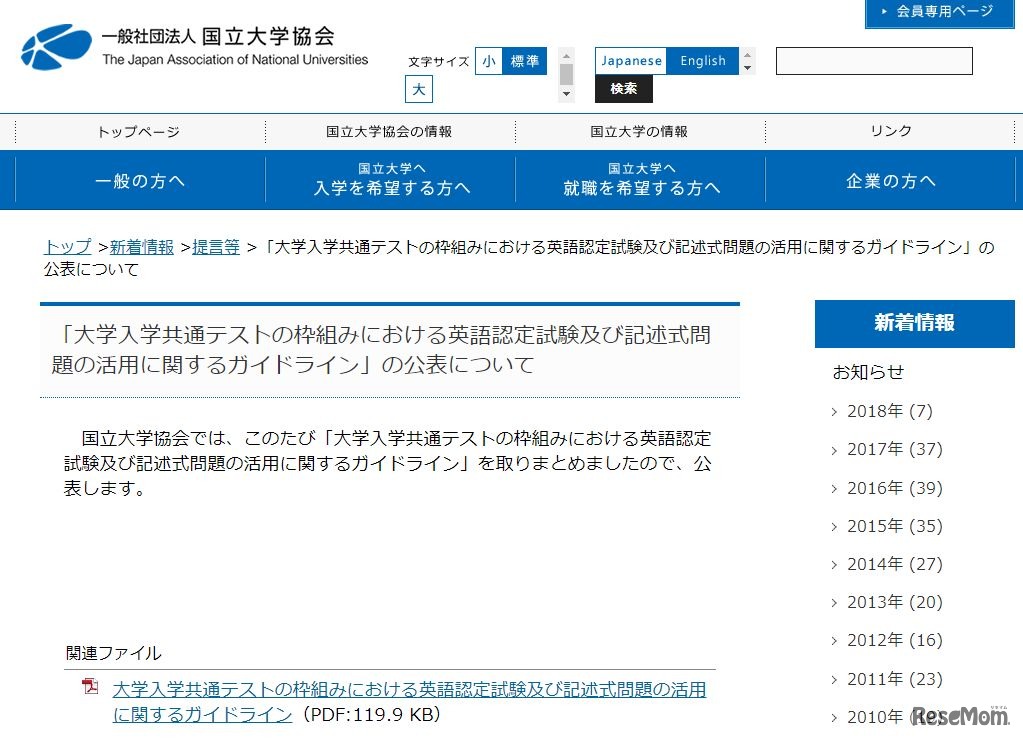Screen dimensions: 1023x739
Task: Expand 2014年 (27) news archive
Action: (x=894, y=564)
